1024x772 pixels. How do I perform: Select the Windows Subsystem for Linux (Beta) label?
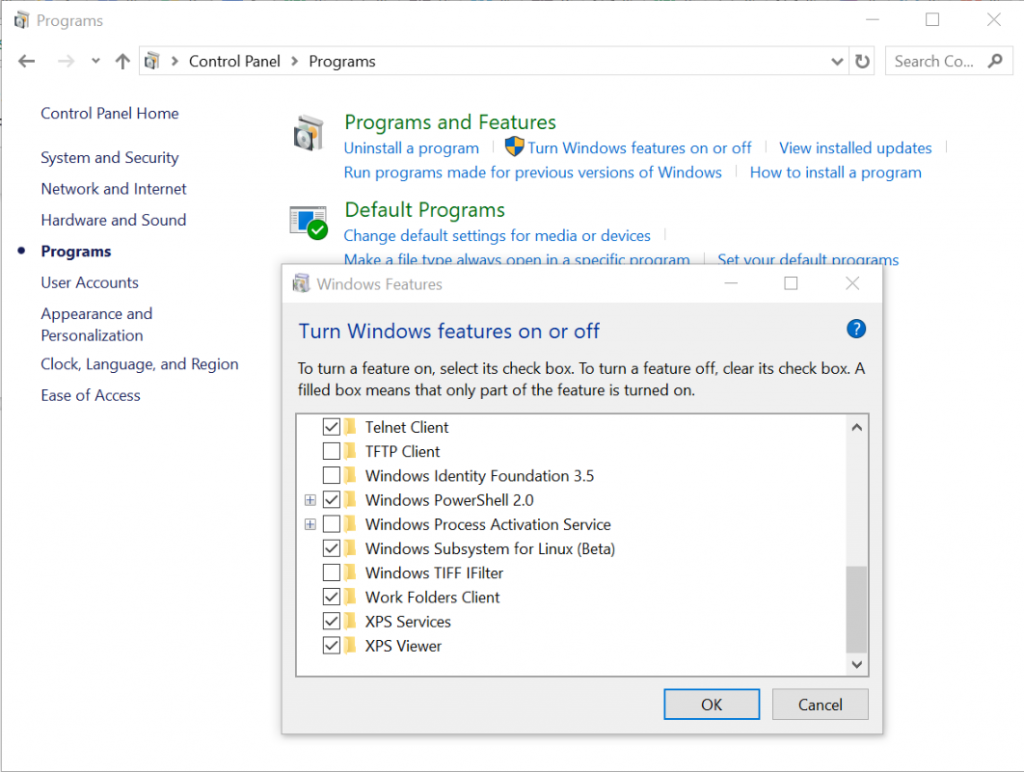tap(490, 549)
